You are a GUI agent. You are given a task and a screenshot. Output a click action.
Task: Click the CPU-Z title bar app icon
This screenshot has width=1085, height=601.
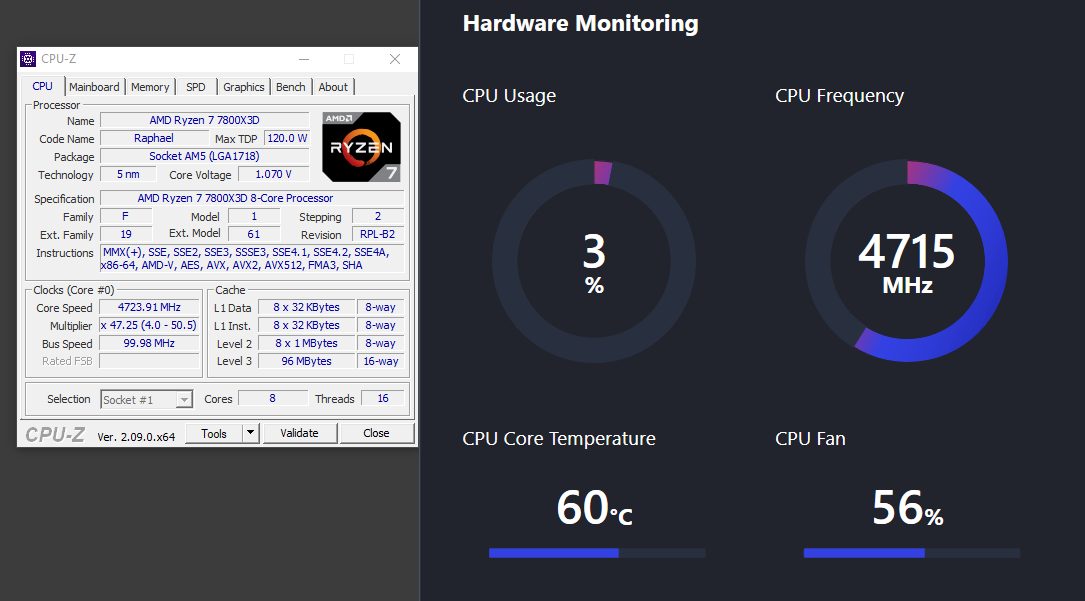28,59
